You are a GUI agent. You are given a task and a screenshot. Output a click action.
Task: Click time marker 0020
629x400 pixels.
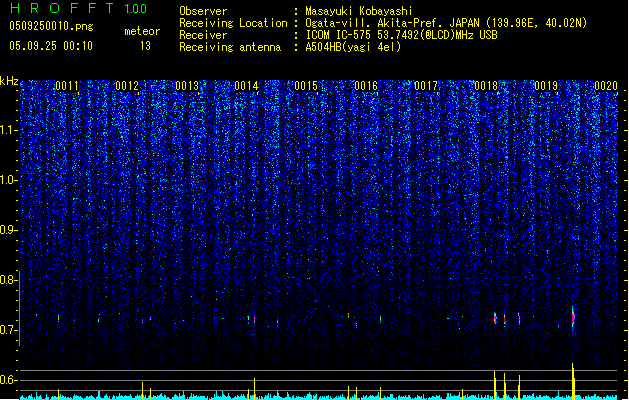(x=606, y=86)
